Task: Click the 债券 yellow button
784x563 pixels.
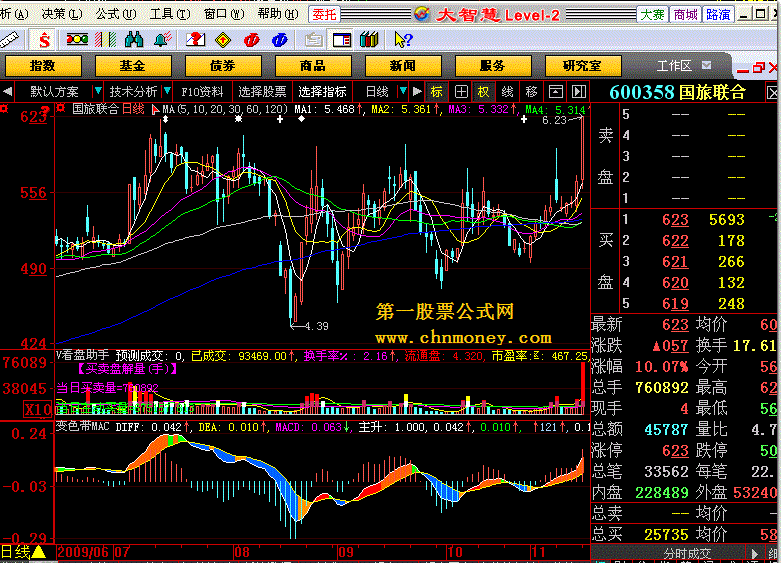Action: pos(222,66)
